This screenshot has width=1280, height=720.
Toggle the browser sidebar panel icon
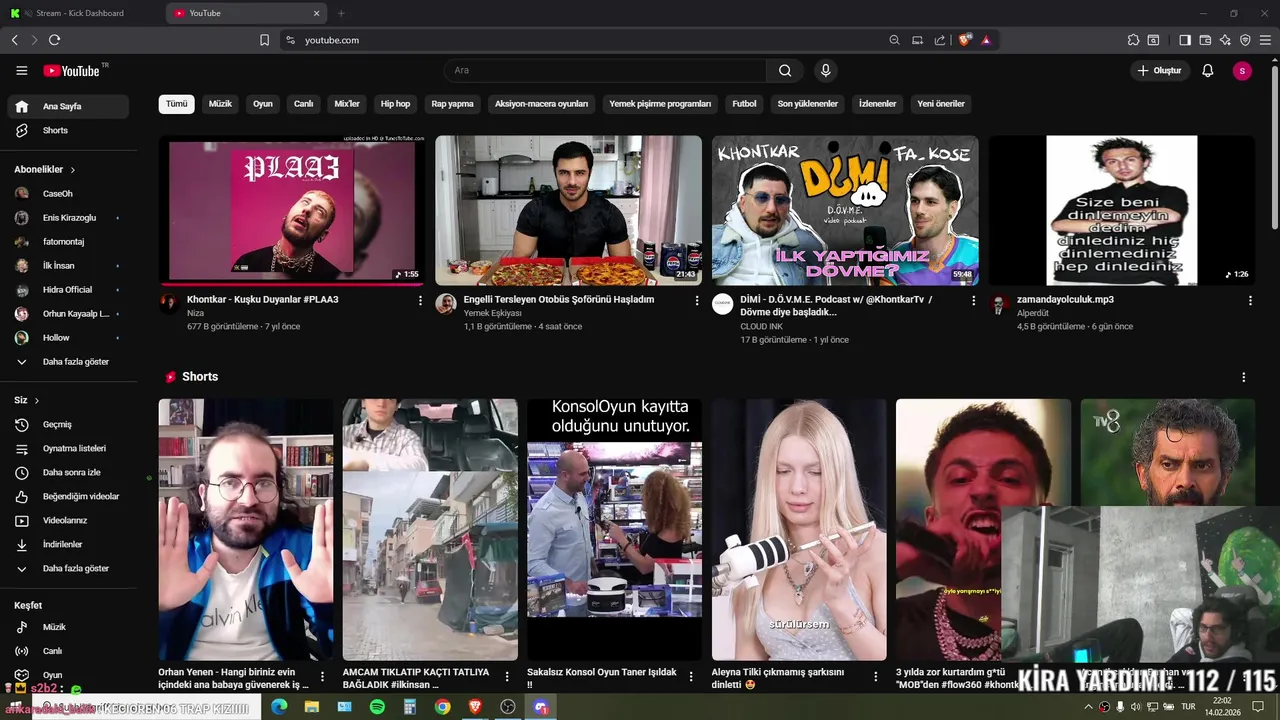pyautogui.click(x=1185, y=40)
